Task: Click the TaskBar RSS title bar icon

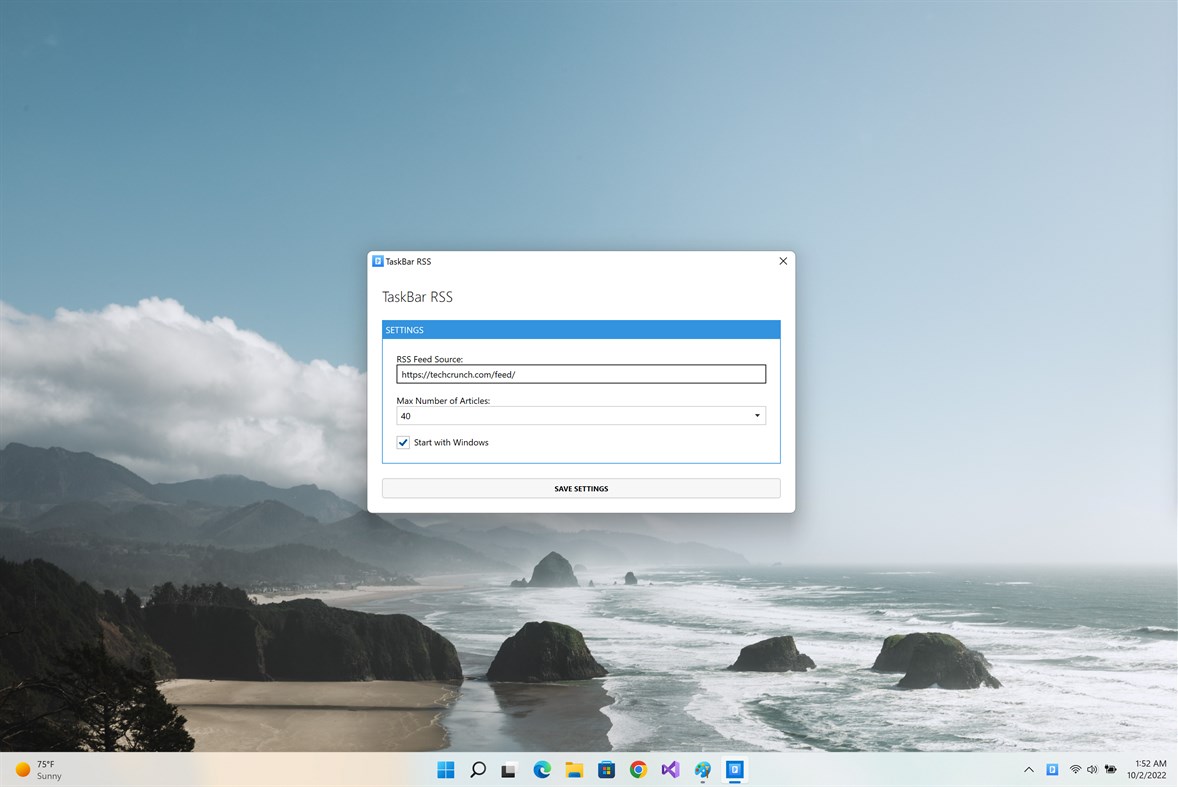Action: point(376,261)
